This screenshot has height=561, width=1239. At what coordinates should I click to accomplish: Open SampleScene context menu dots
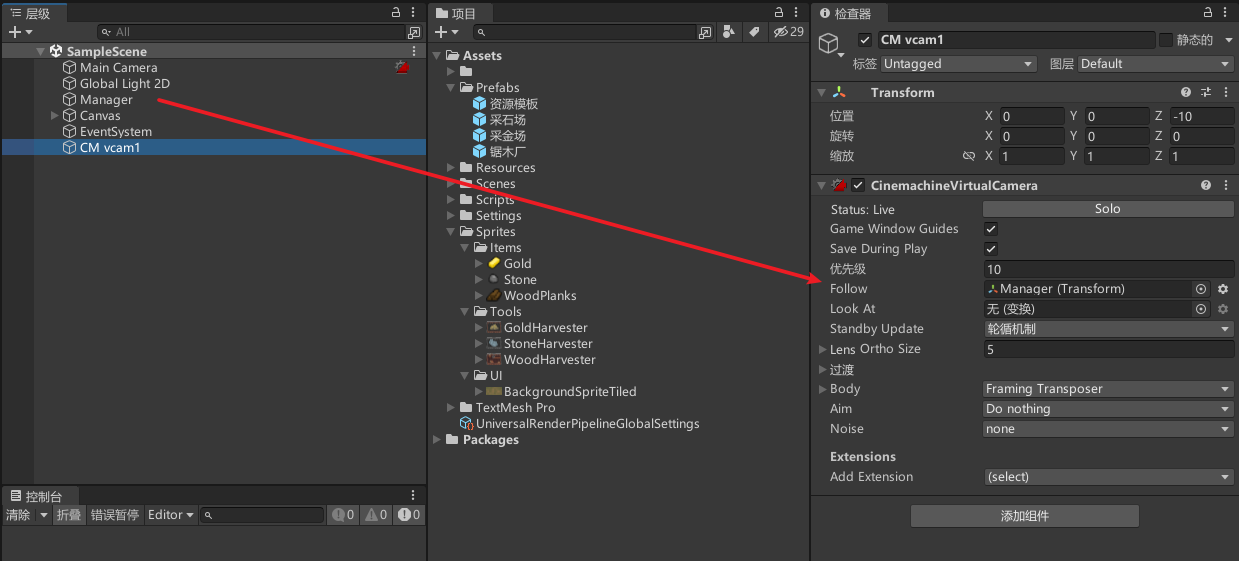coord(415,51)
